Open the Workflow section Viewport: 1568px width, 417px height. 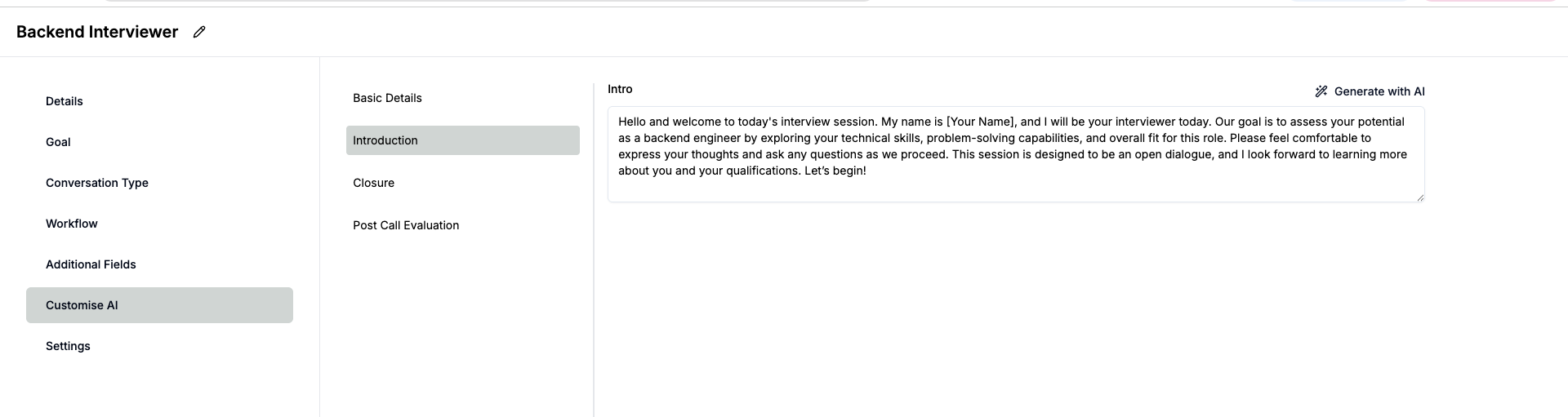72,224
